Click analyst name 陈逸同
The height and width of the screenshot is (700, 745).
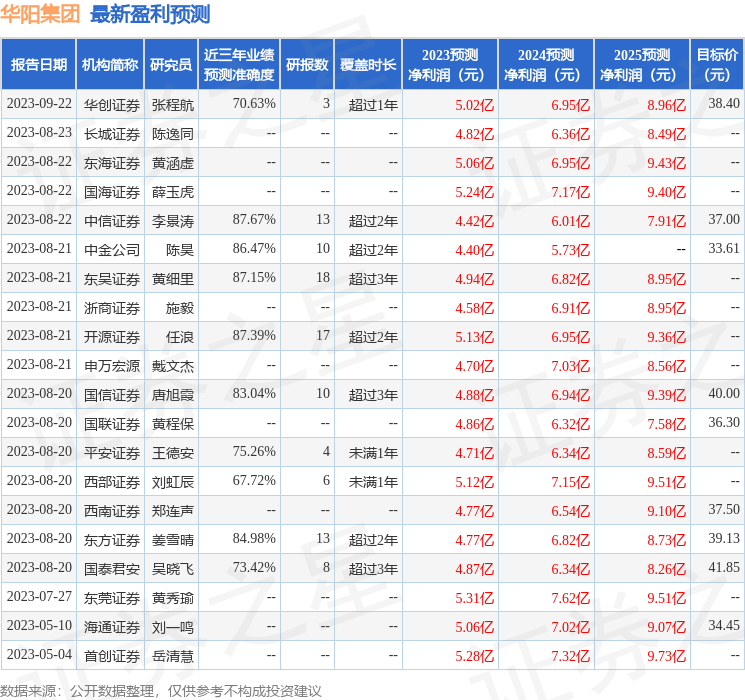pos(173,134)
